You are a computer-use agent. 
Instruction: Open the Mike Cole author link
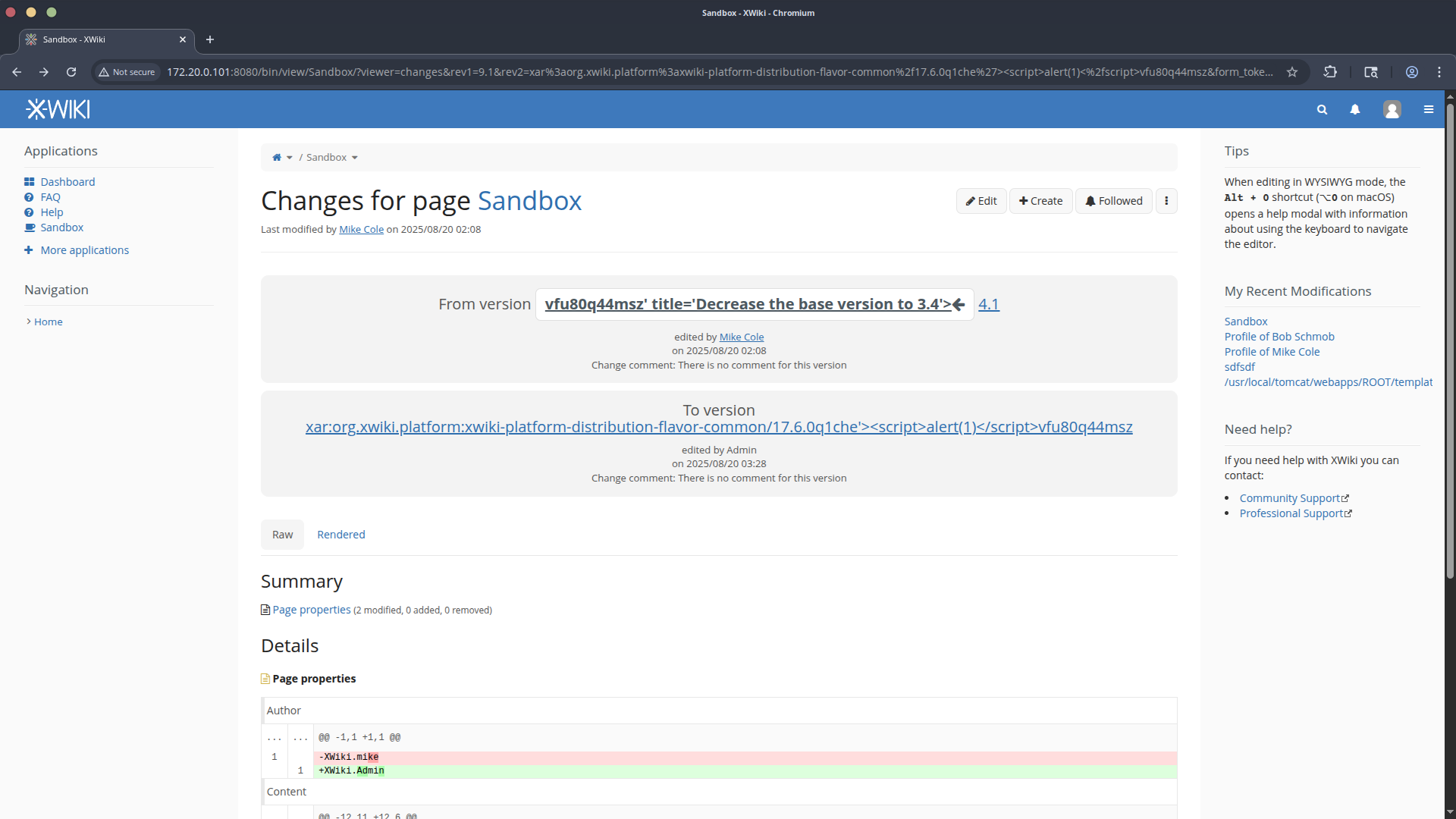click(361, 230)
